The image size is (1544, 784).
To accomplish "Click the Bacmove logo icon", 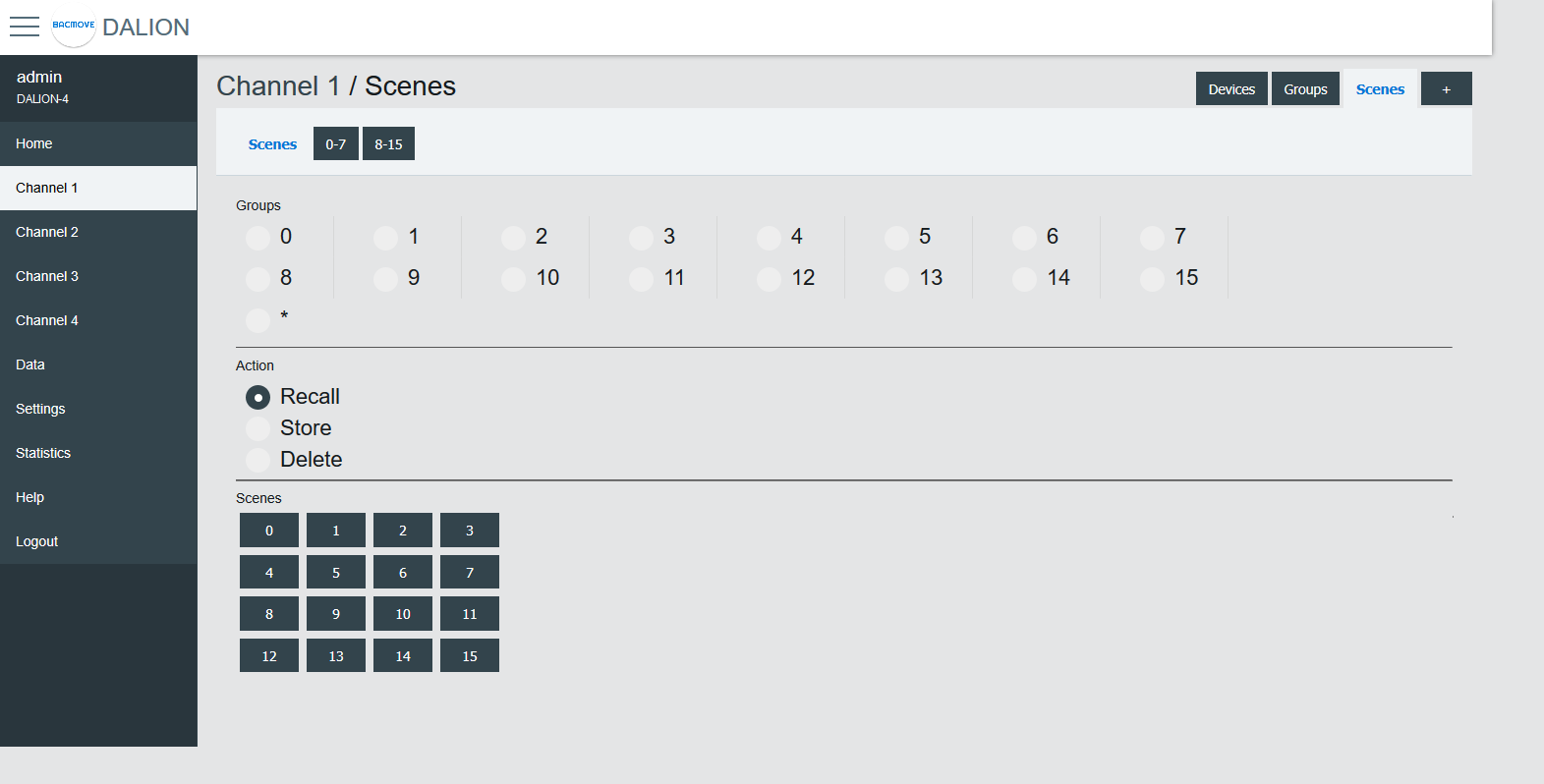I will (x=74, y=26).
